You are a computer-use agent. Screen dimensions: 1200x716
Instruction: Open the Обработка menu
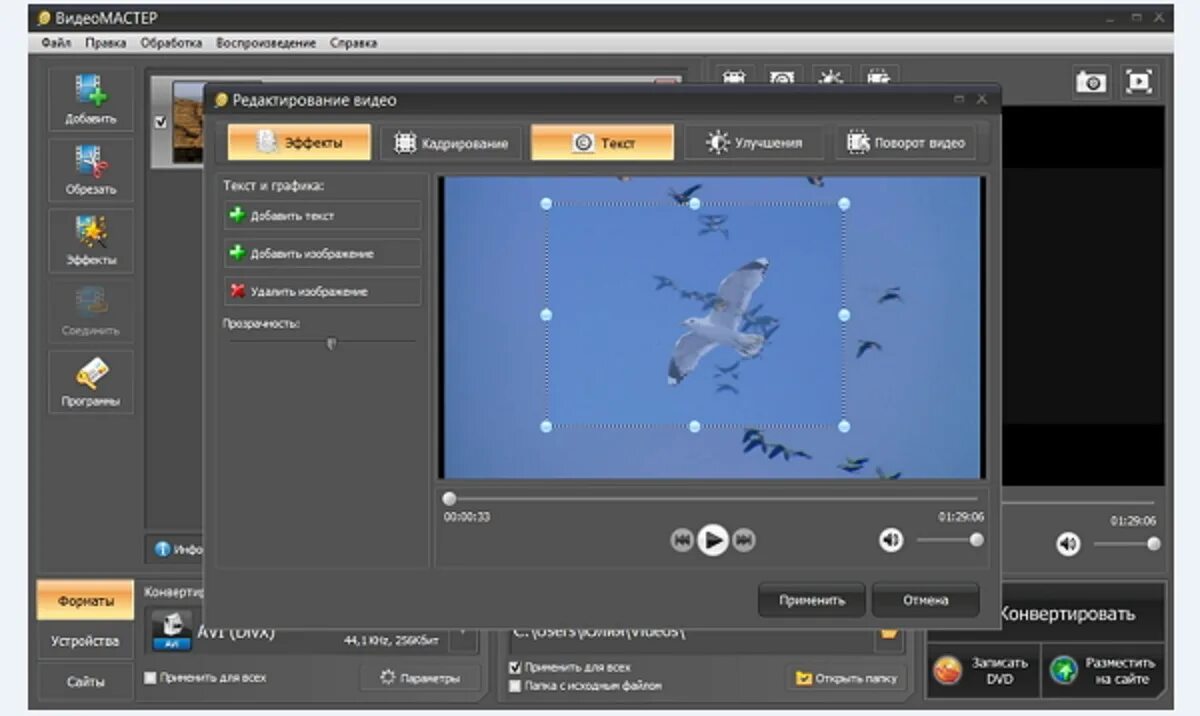171,43
